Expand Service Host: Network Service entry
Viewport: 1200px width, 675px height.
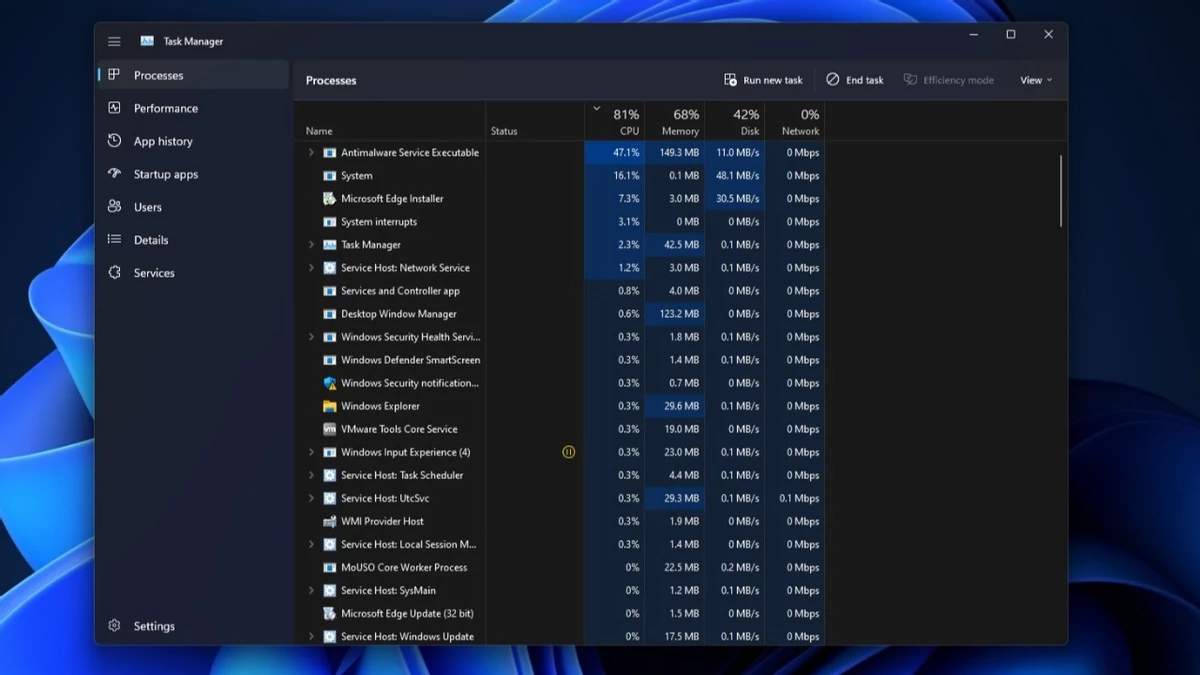pos(310,267)
